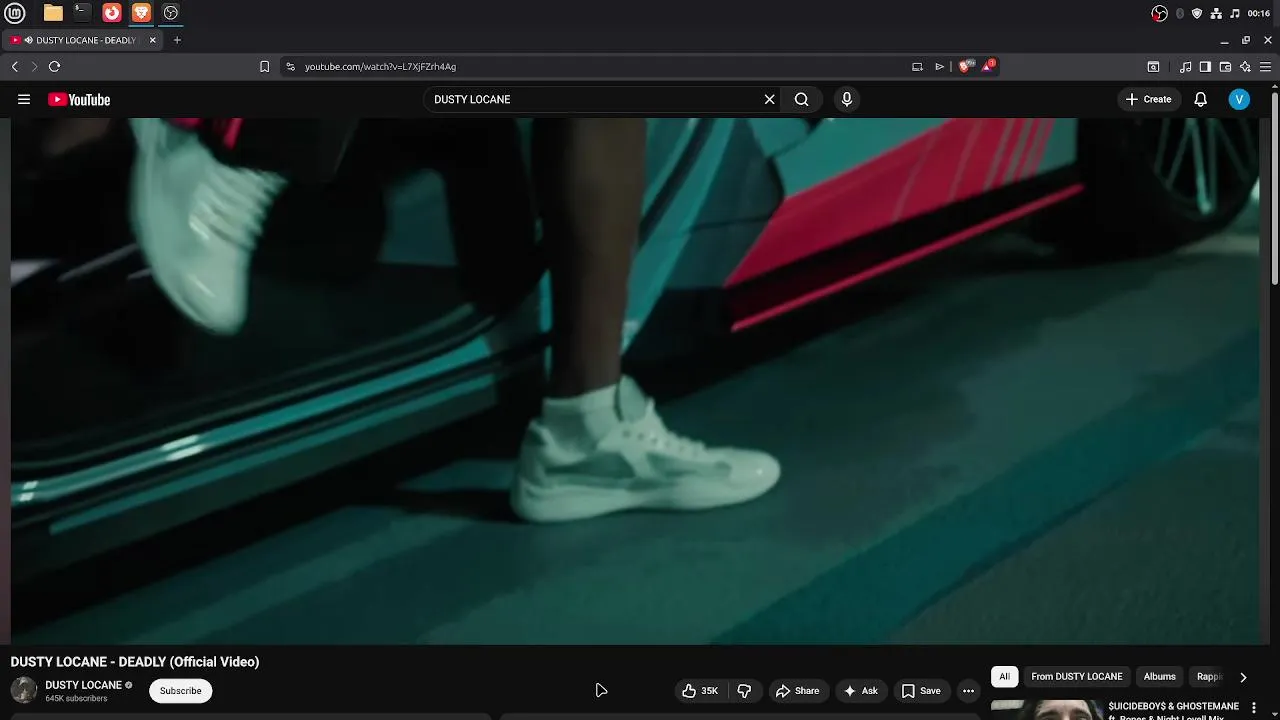1280x720 pixels.
Task: Open the Brave Rewards triangle icon
Action: coord(988,66)
